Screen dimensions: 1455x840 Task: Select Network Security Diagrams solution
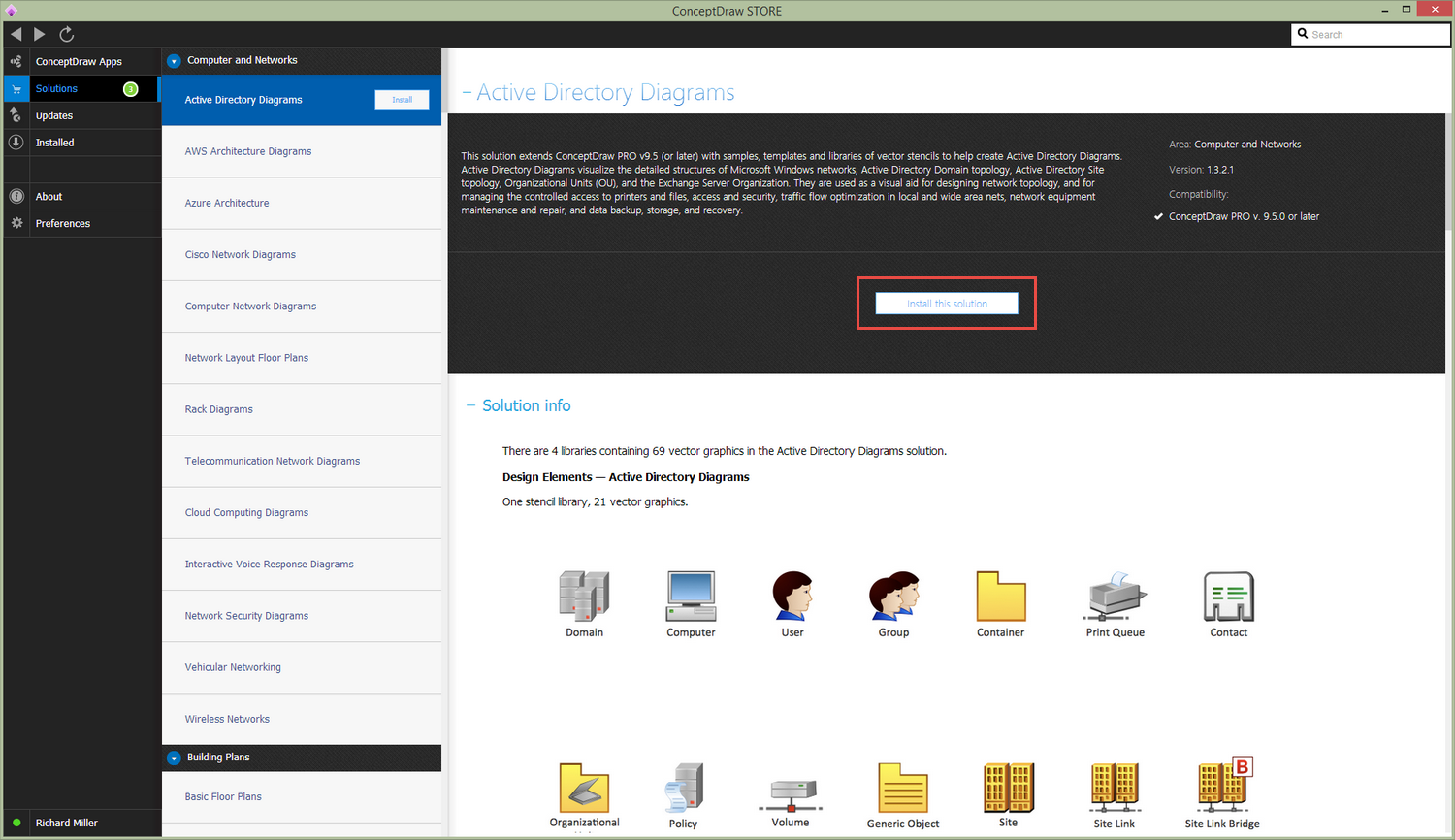(302, 616)
